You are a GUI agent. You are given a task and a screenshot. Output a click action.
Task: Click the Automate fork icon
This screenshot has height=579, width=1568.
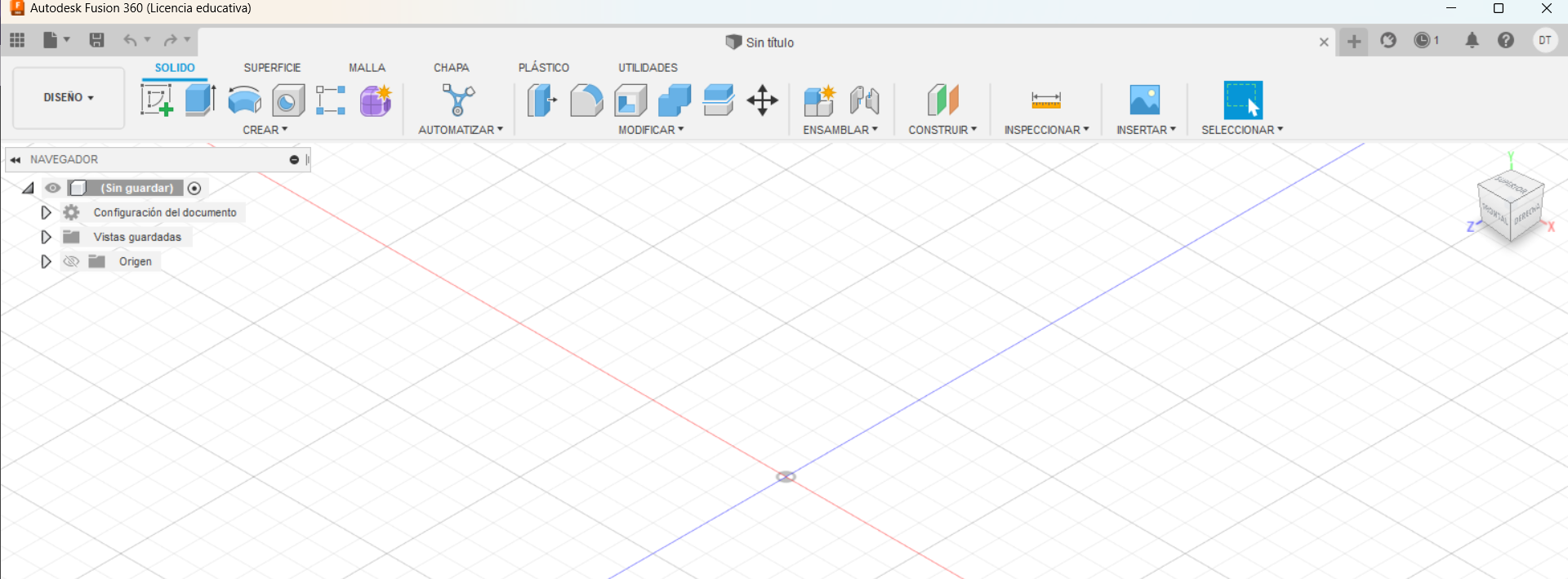tap(458, 100)
